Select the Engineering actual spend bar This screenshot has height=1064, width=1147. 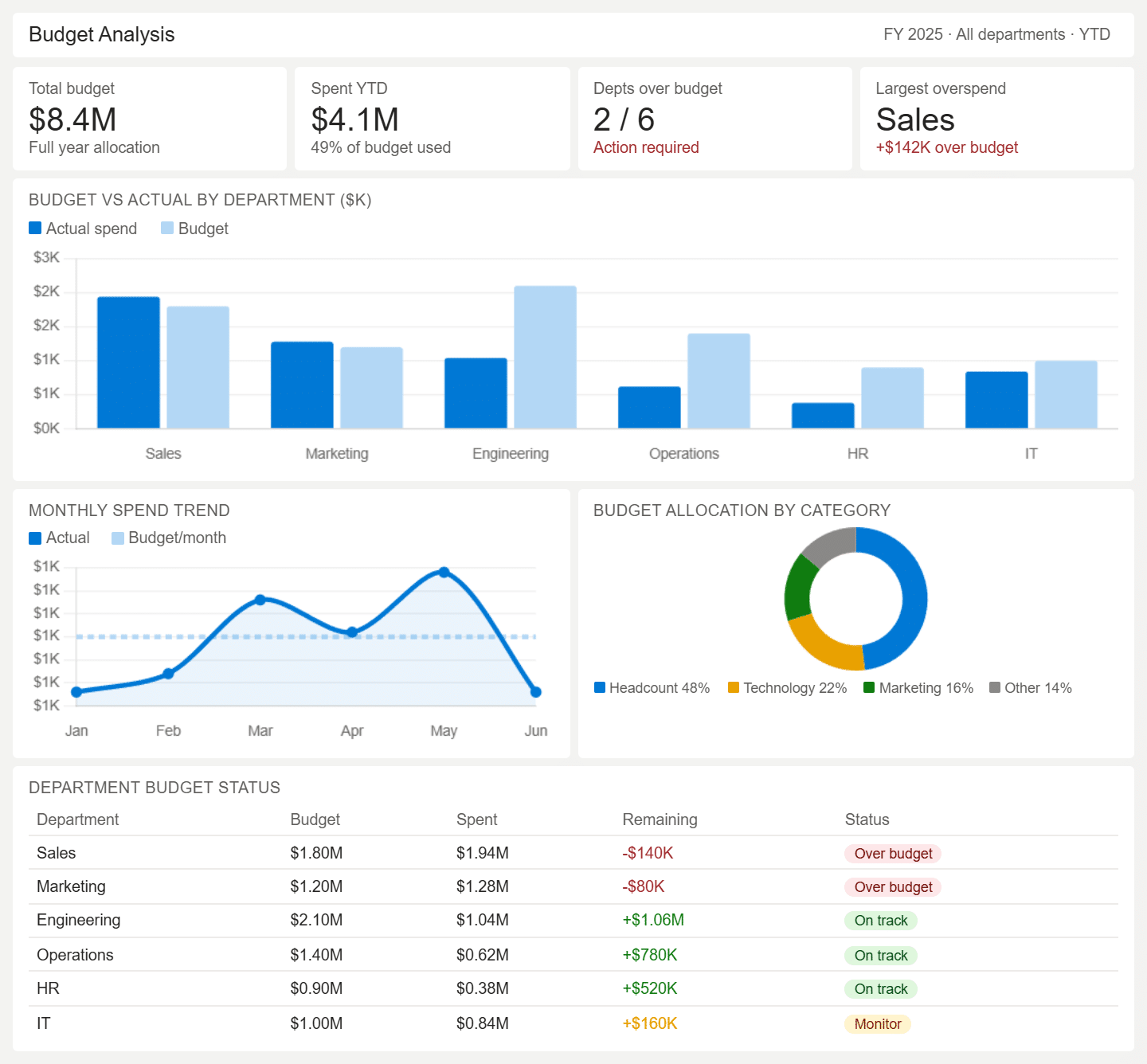[x=476, y=393]
